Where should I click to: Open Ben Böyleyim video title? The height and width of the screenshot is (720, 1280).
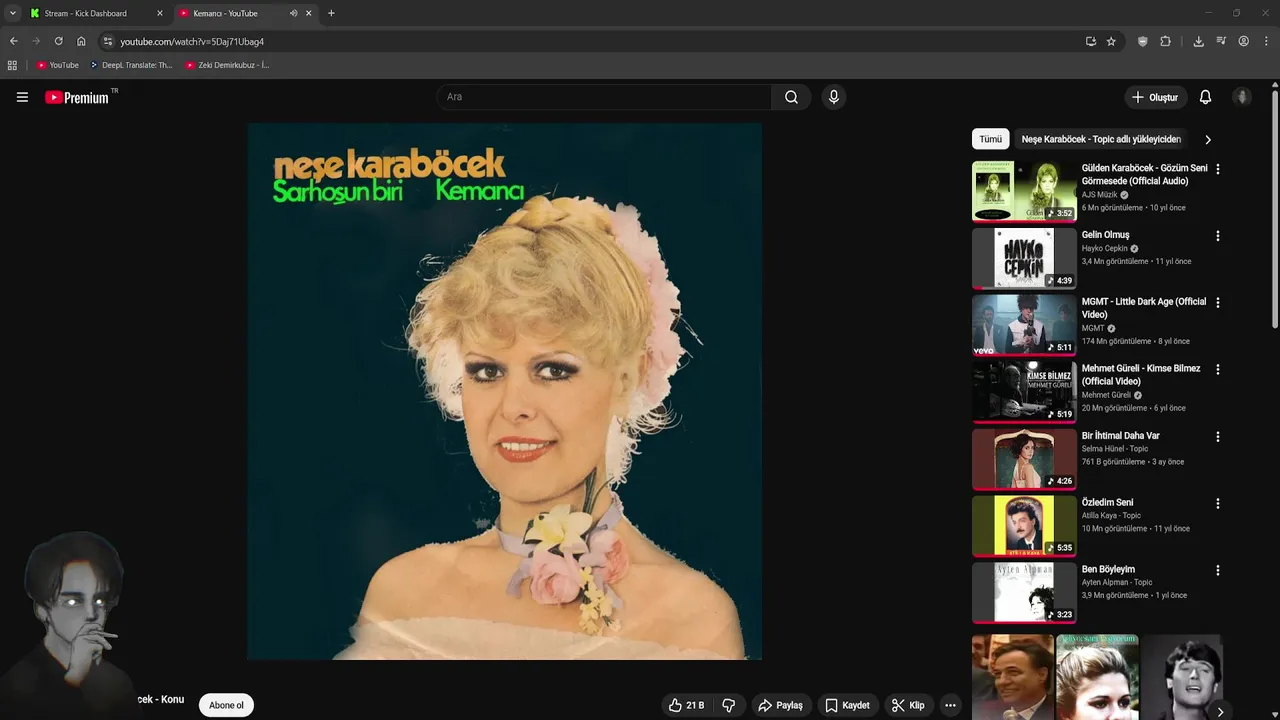[x=1108, y=569]
